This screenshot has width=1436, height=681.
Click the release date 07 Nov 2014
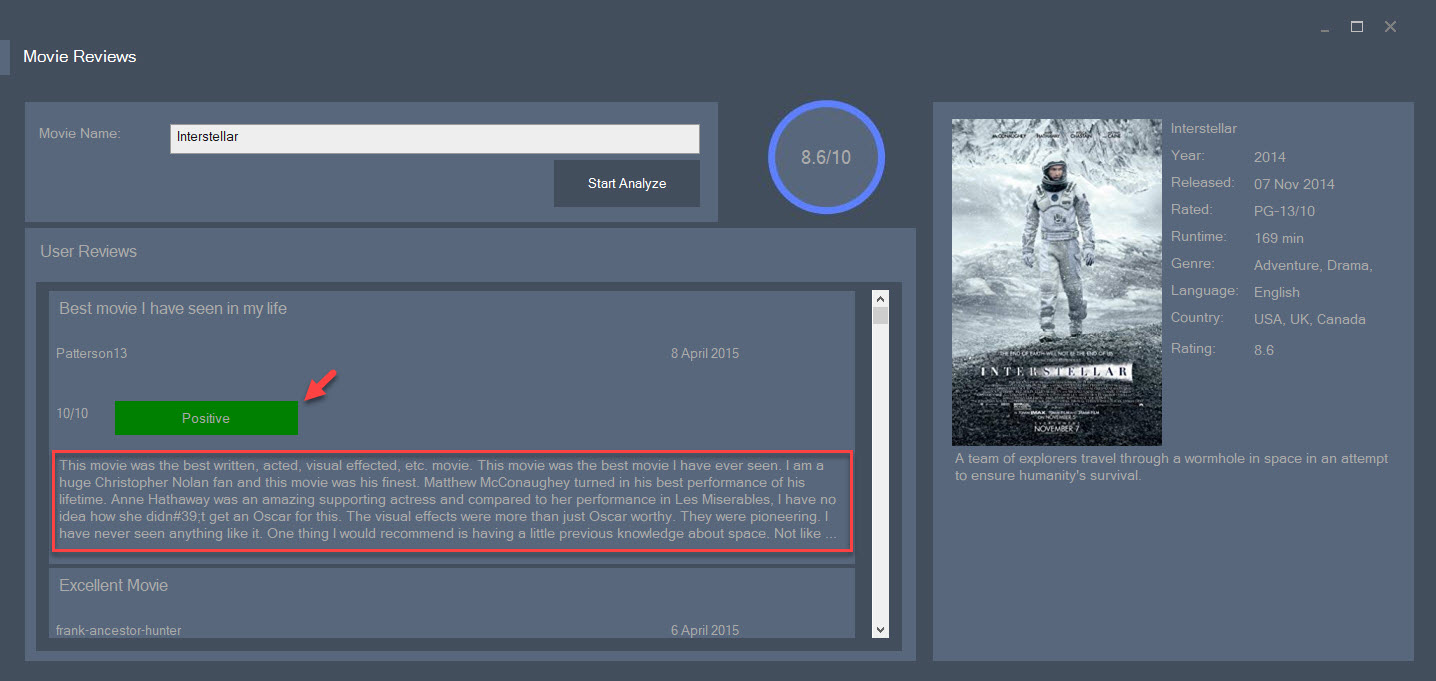pos(1294,184)
